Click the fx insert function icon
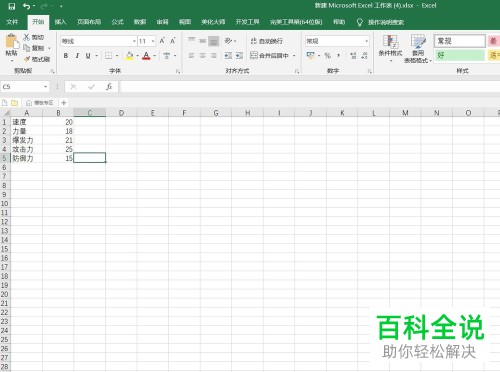This screenshot has height=372, width=500. (109, 87)
